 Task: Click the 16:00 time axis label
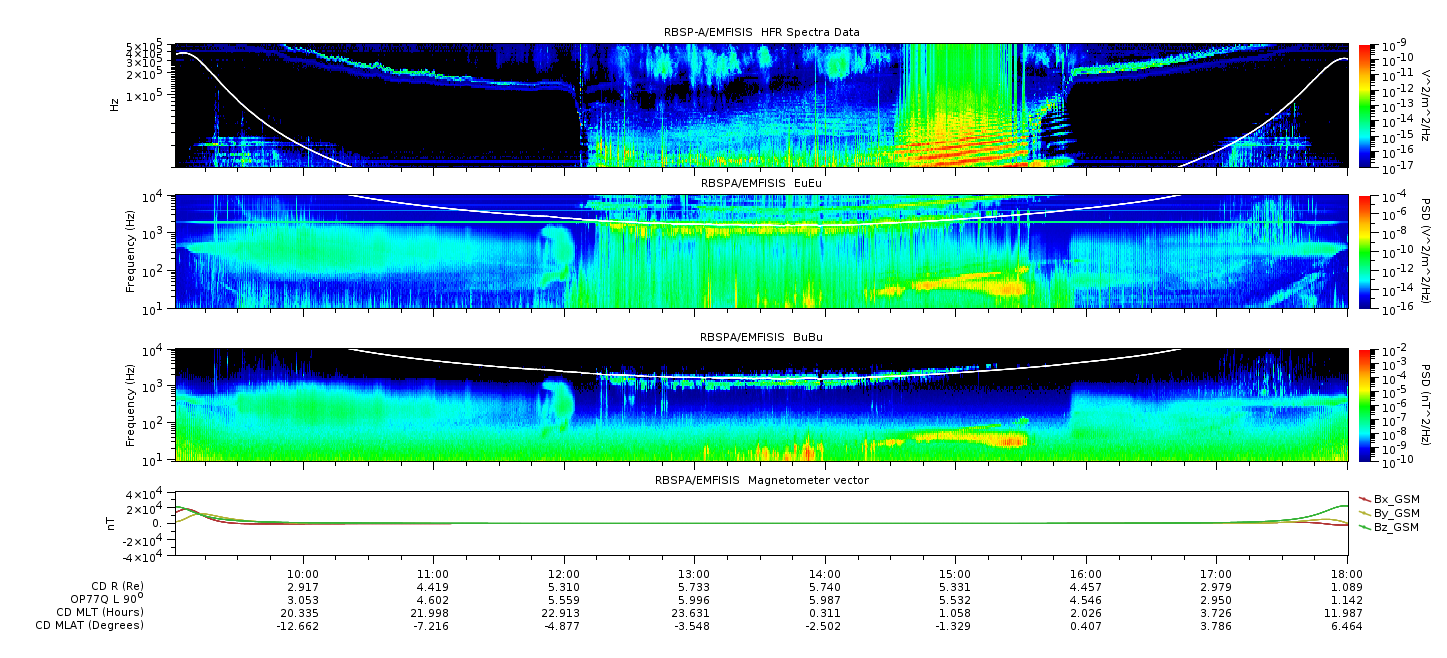1085,573
